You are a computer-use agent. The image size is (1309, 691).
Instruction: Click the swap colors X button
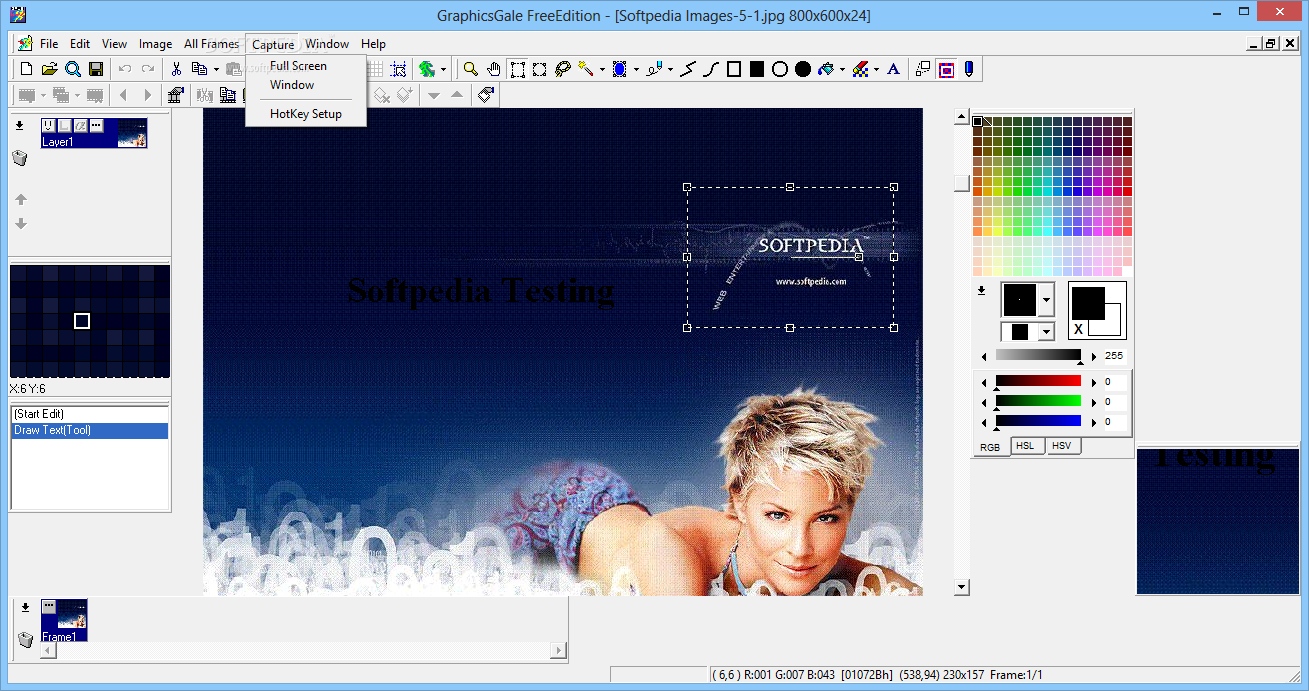[1079, 329]
